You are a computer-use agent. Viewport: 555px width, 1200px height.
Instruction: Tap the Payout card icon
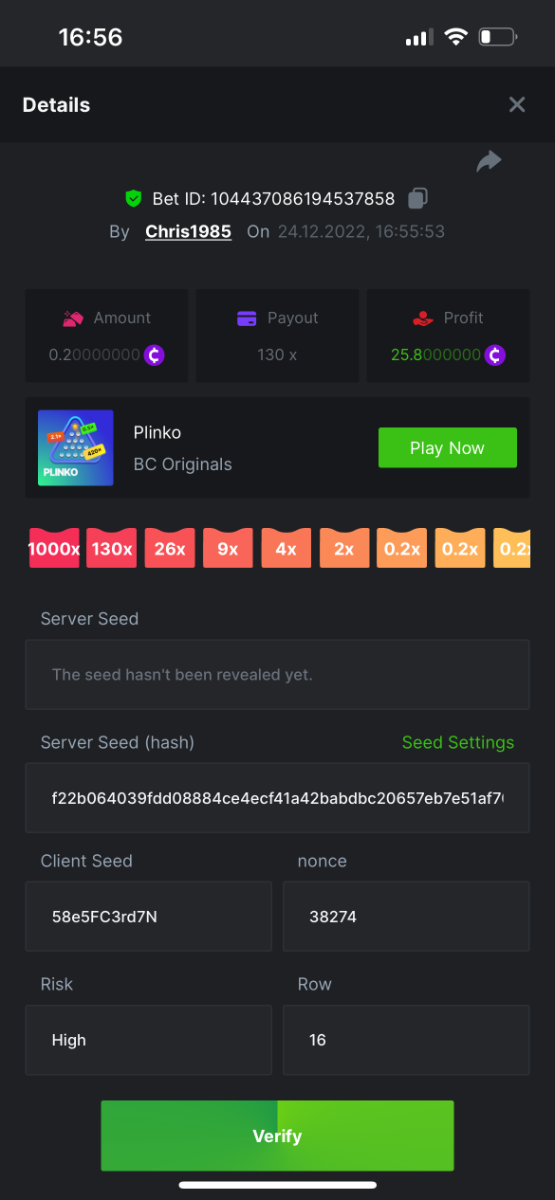pyautogui.click(x=247, y=318)
